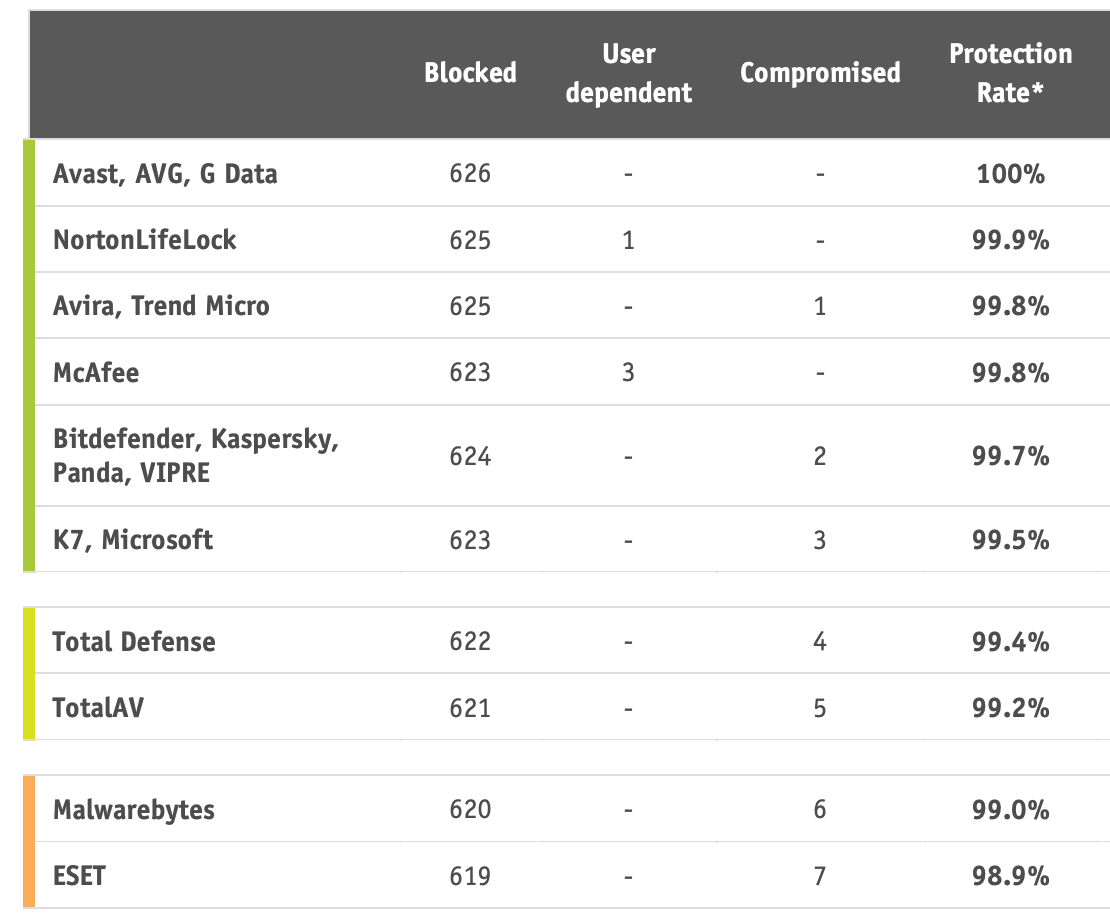Click the User dependent column header
Image resolution: width=1110 pixels, height=918 pixels.
628,73
